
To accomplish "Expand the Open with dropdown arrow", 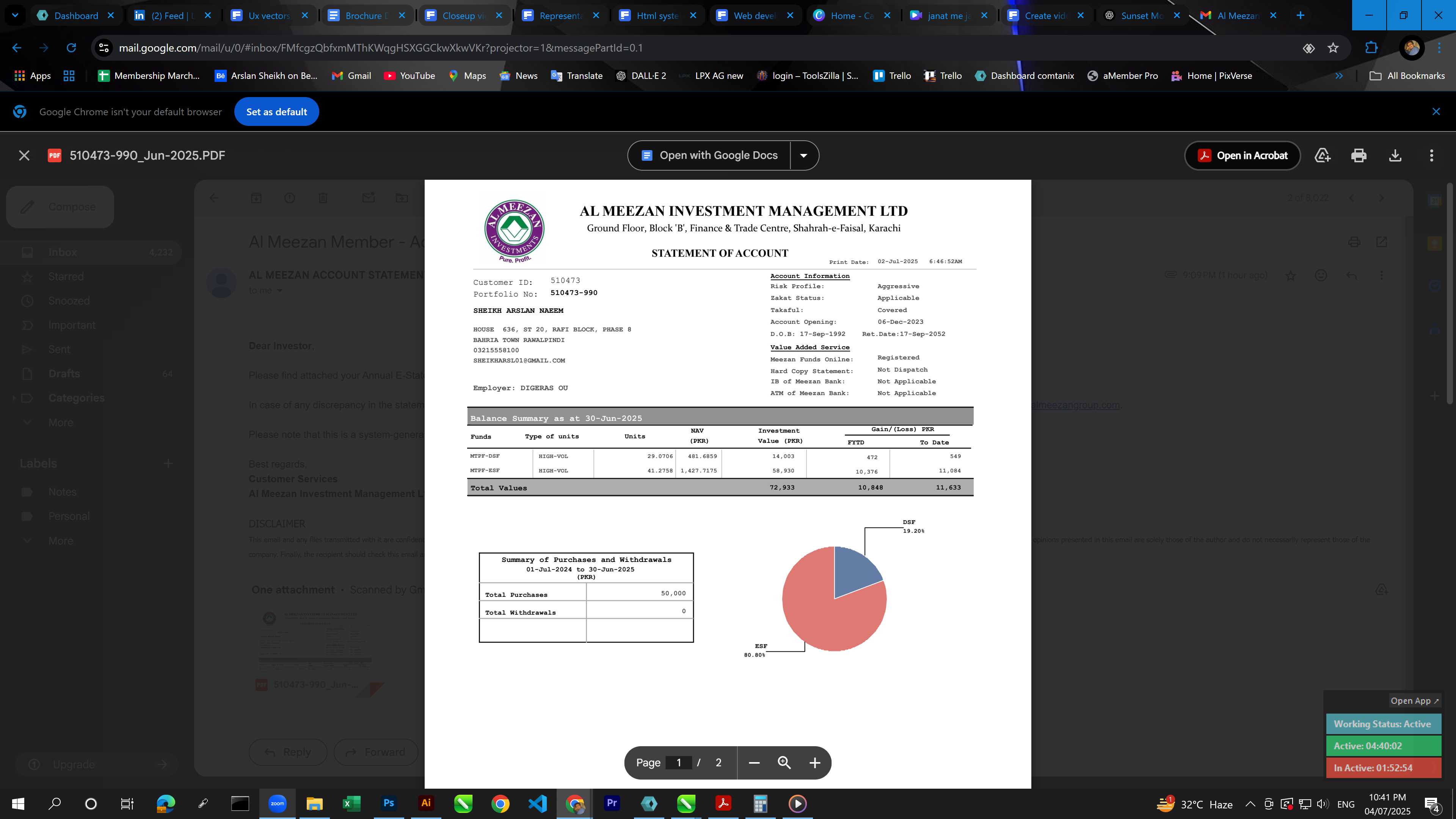I will 804,155.
